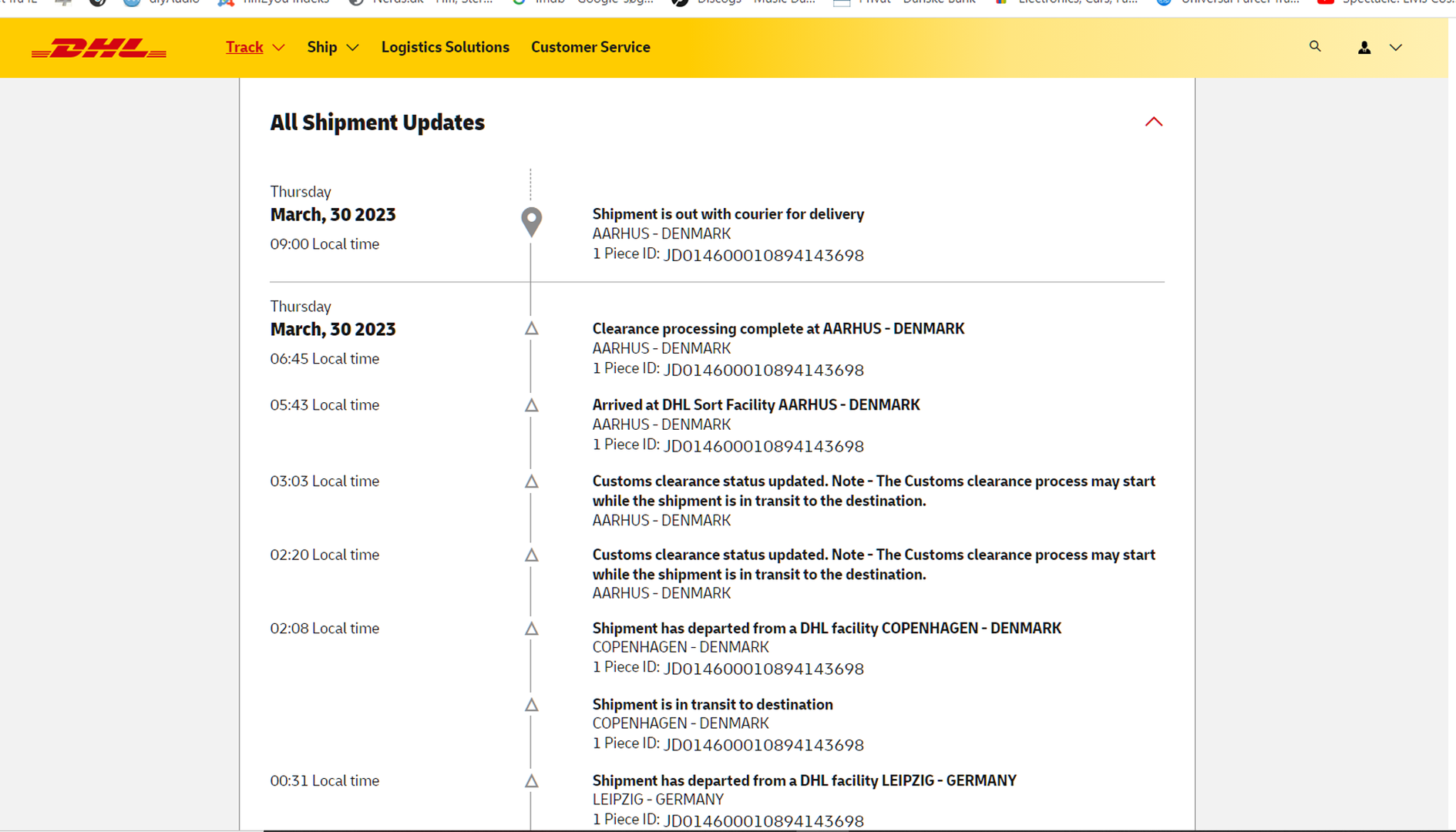Click 'Clearance processing complete at AARHUS - DENMARK'

click(x=778, y=329)
